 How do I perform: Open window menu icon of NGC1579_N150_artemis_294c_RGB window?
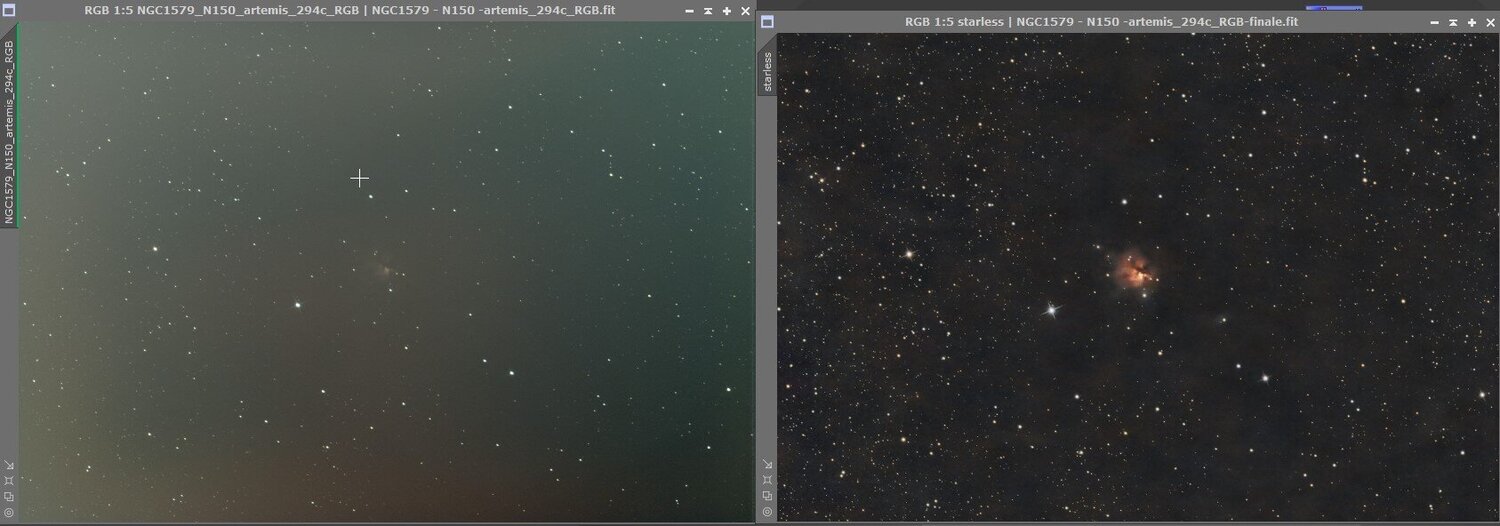point(9,10)
